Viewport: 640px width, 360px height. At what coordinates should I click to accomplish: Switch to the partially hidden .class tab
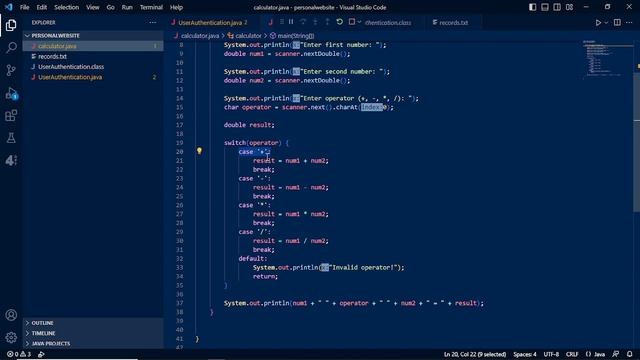pyautogui.click(x=388, y=22)
